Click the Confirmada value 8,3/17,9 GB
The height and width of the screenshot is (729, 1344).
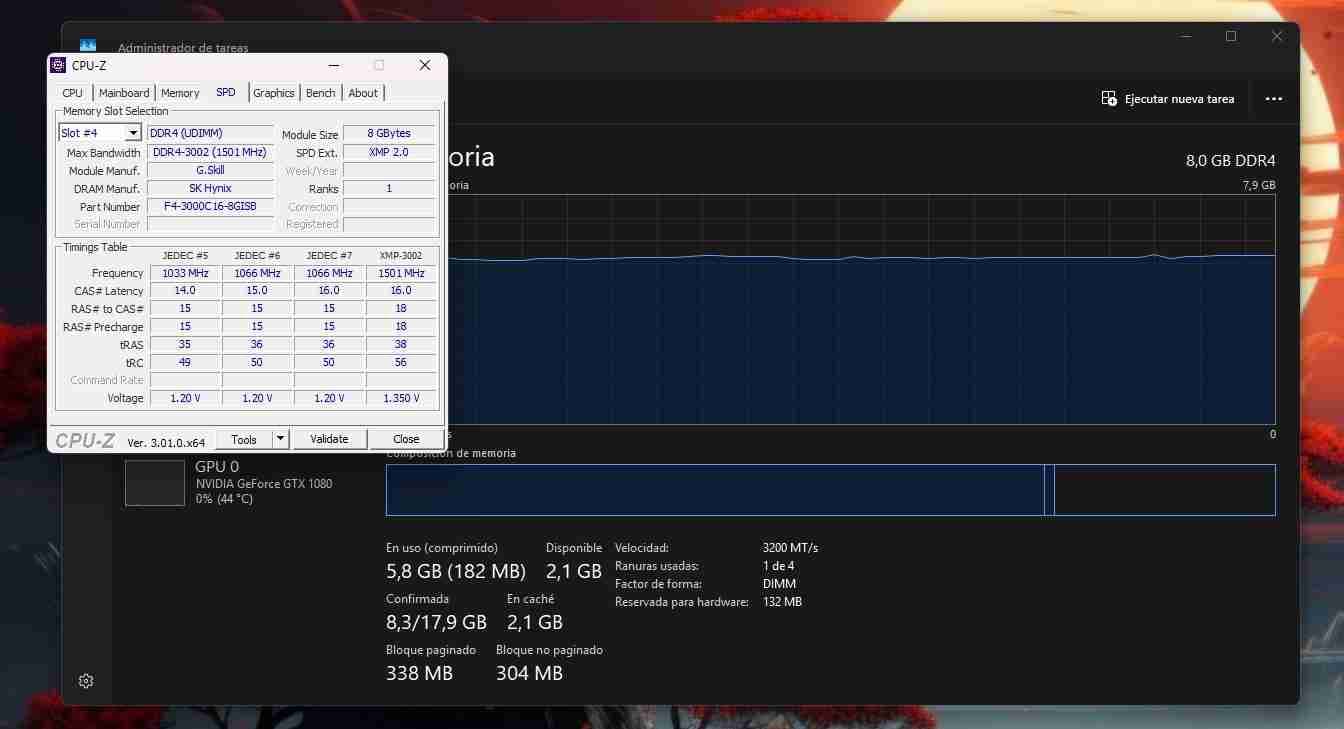pyautogui.click(x=436, y=622)
